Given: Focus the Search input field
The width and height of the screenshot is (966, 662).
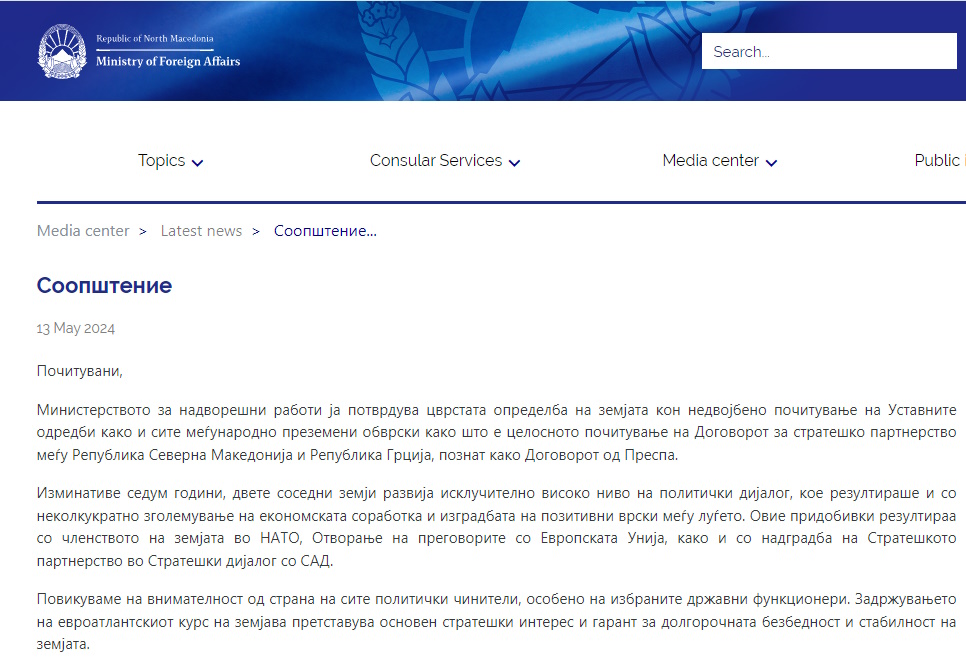Looking at the screenshot, I should point(828,52).
